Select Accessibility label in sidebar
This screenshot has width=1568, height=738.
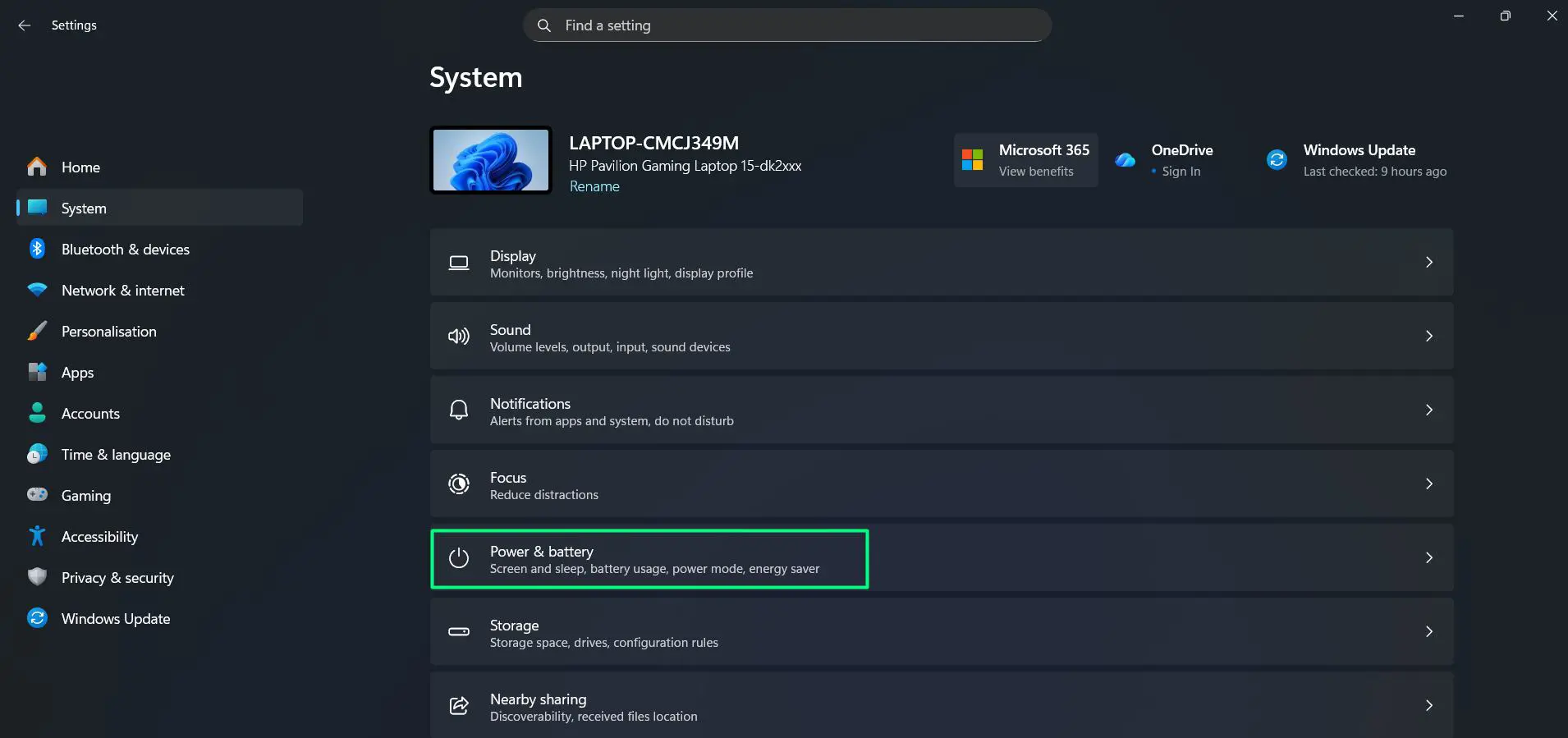point(99,537)
